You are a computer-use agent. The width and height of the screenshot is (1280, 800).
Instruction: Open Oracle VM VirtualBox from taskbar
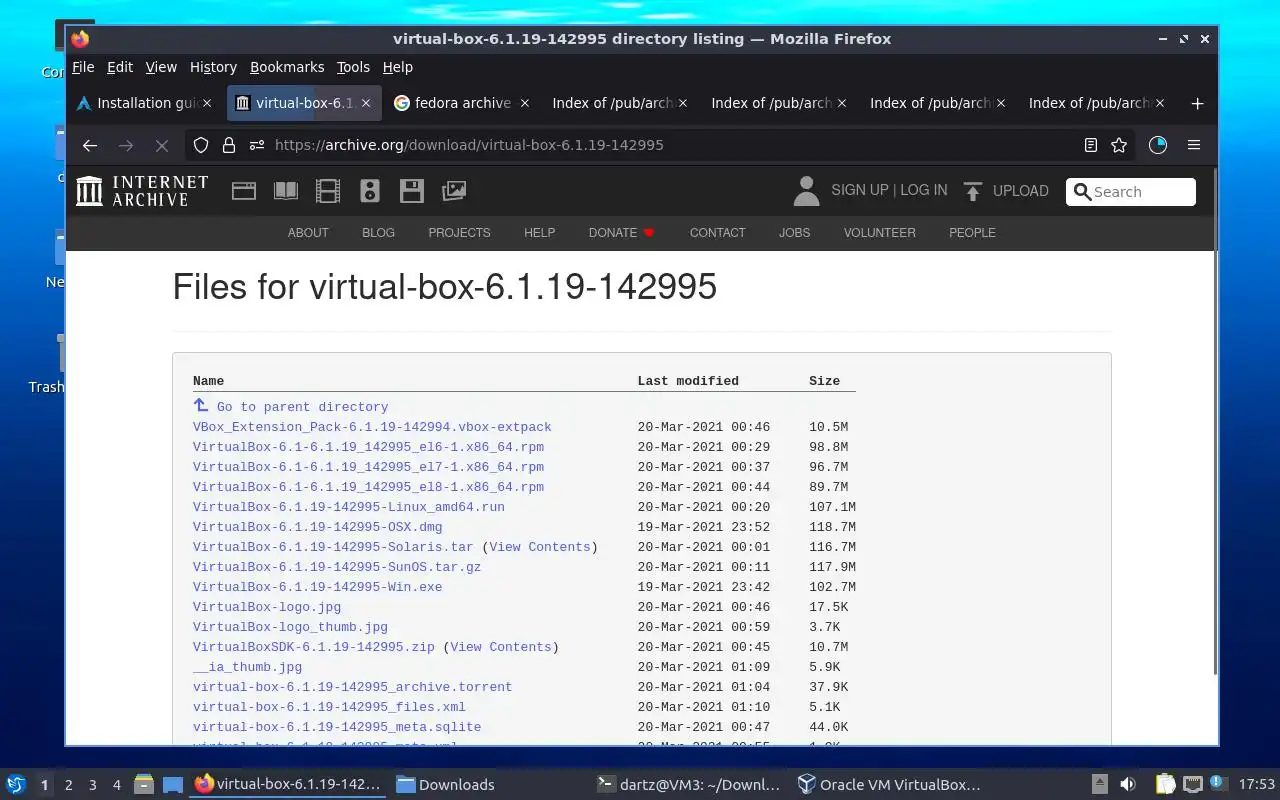coord(889,785)
